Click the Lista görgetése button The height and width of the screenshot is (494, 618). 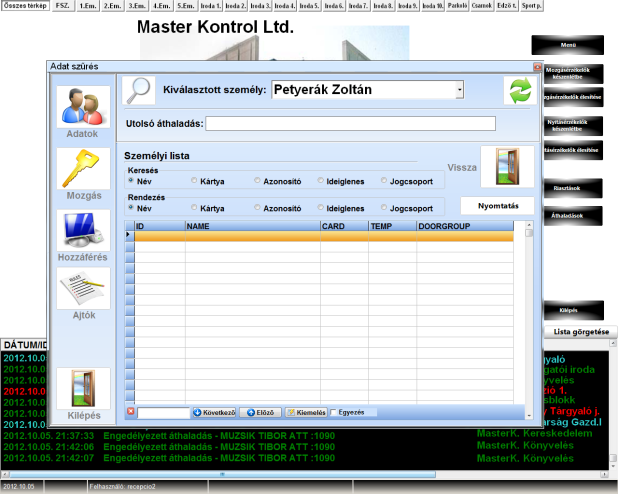[581, 332]
